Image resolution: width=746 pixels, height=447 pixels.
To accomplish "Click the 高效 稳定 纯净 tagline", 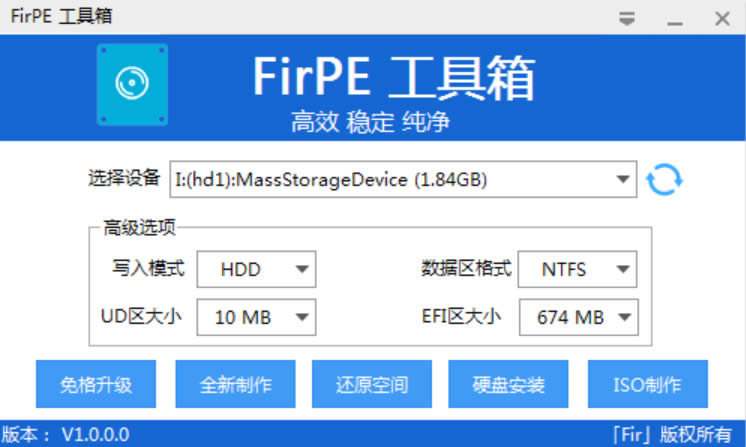I will 370,122.
